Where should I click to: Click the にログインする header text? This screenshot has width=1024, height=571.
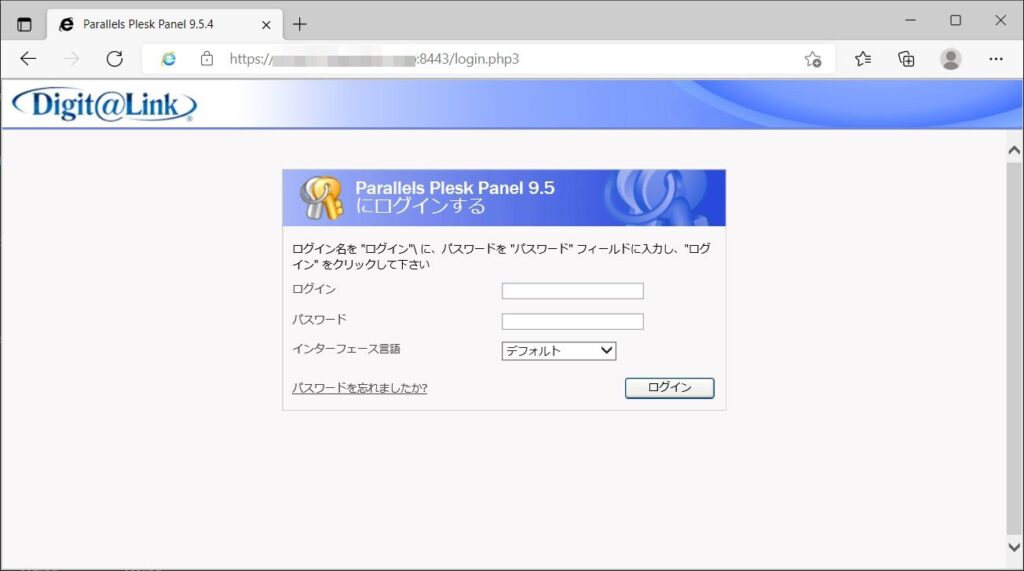pos(421,206)
